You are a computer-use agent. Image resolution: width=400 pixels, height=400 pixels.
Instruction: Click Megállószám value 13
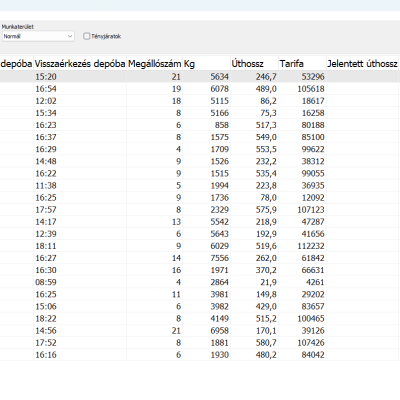click(176, 222)
